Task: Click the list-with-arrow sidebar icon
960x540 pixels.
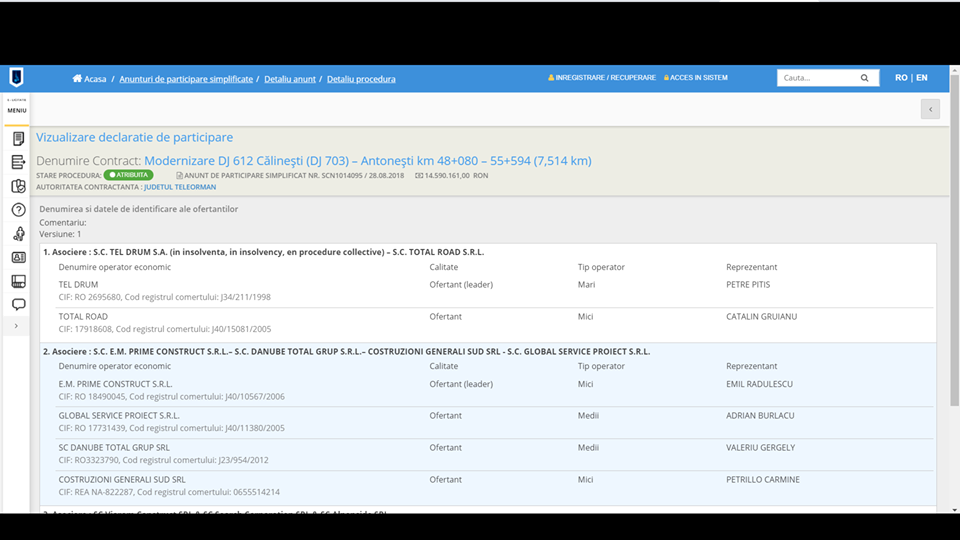Action: tap(18, 162)
